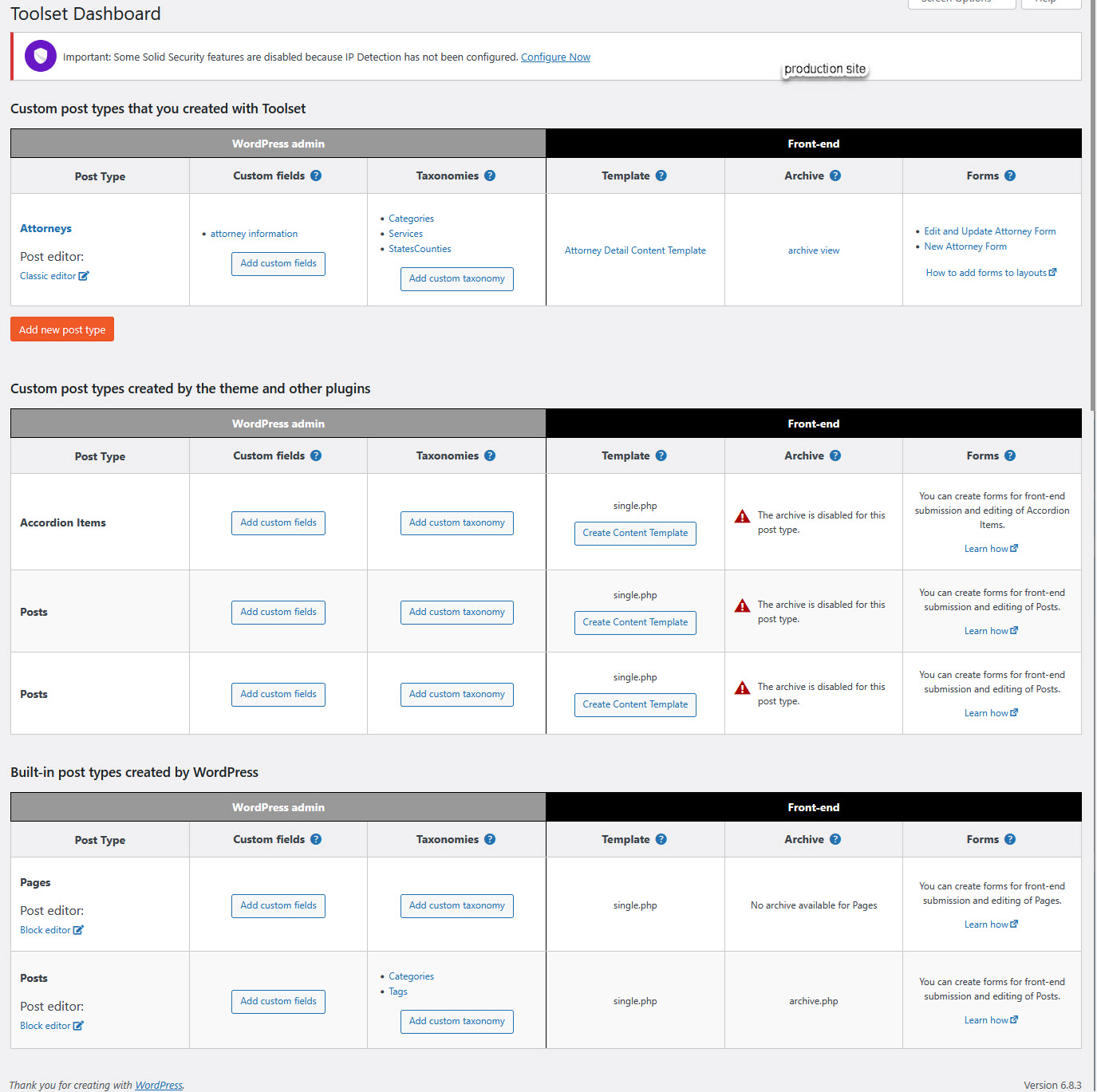Screen dimensions: 1097x1092
Task: Open the Attorneys post type link
Action: click(45, 228)
